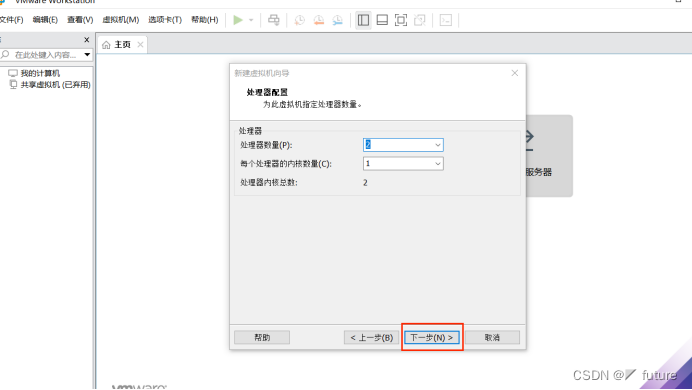Open the 帮助(H) menu

[204, 20]
